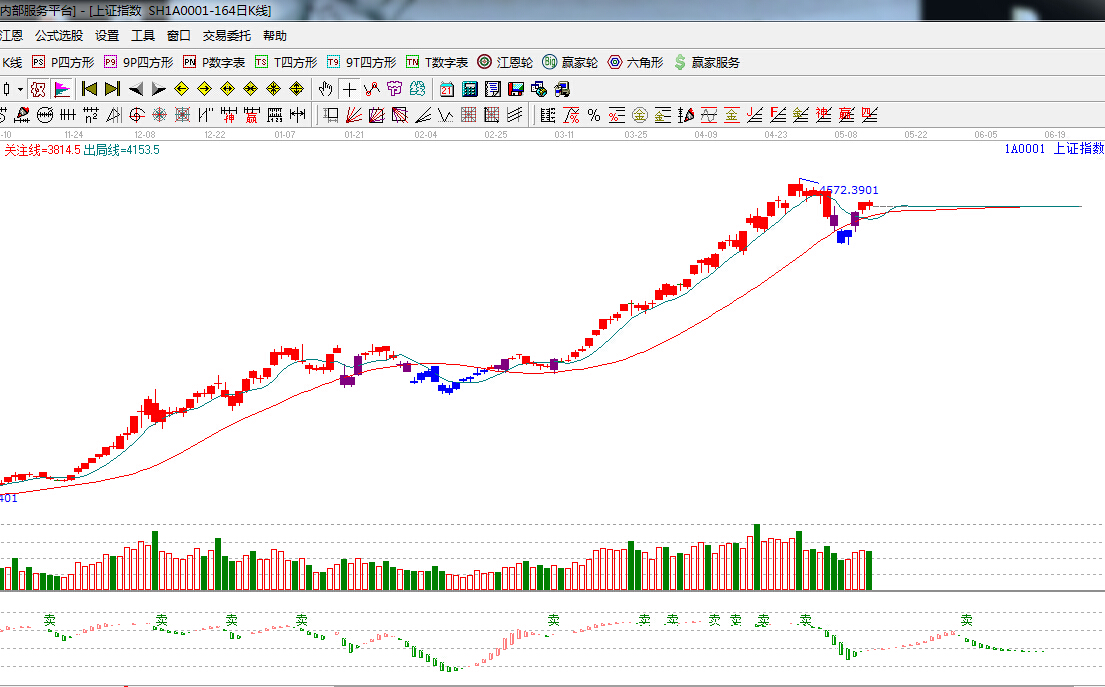Jump to first bar with skip-start arrow
This screenshot has height=687, width=1105.
pos(89,89)
